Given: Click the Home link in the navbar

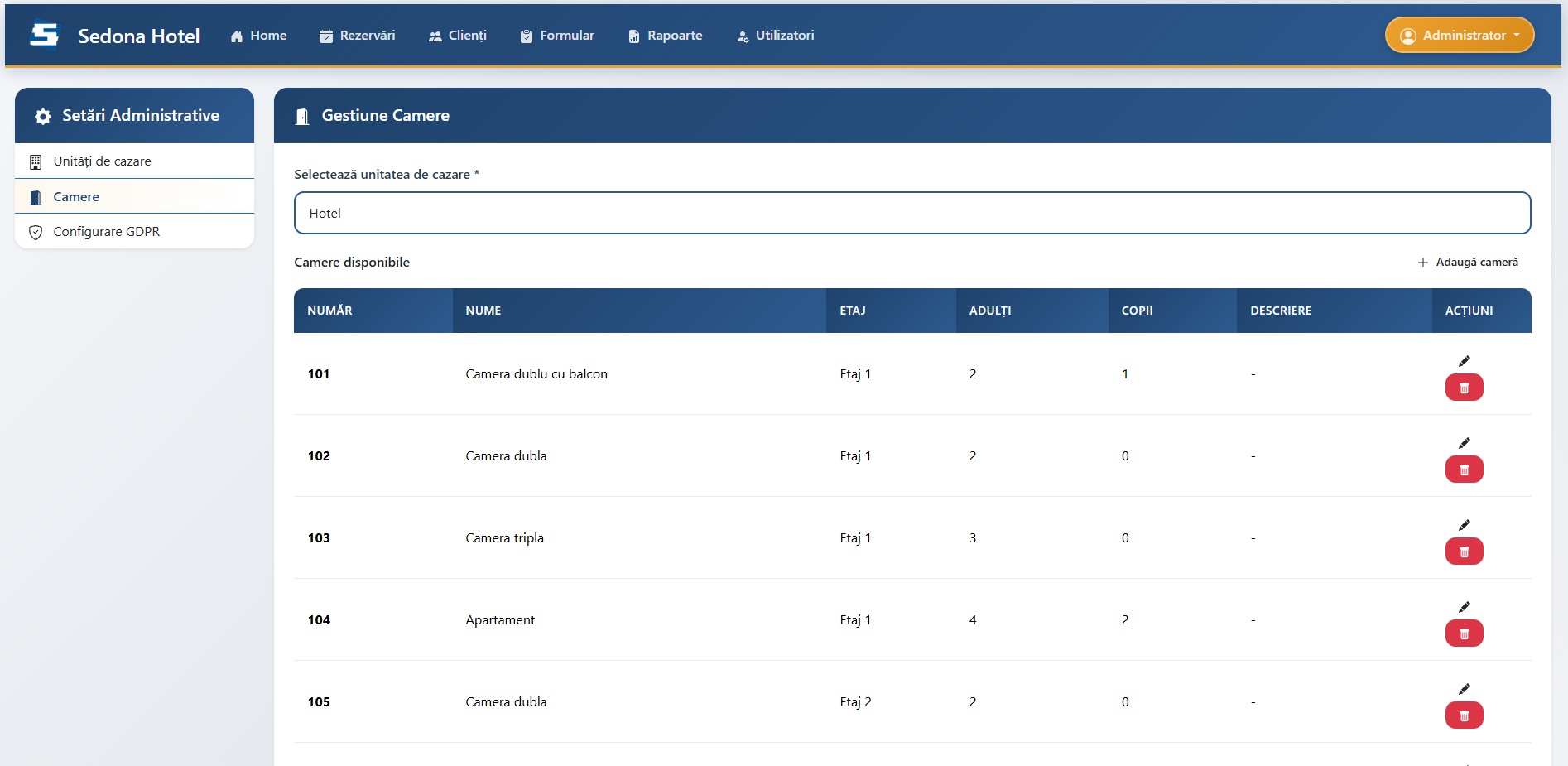Looking at the screenshot, I should [x=259, y=36].
